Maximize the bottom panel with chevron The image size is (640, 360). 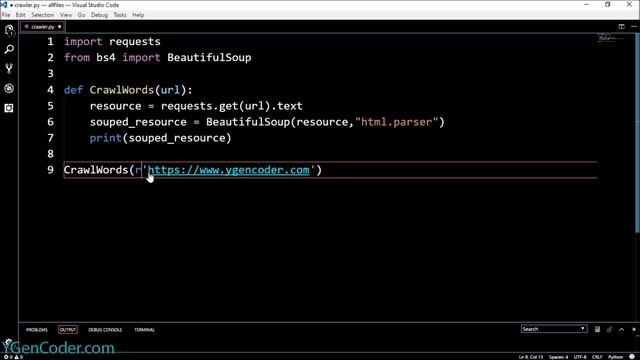click(x=622, y=329)
